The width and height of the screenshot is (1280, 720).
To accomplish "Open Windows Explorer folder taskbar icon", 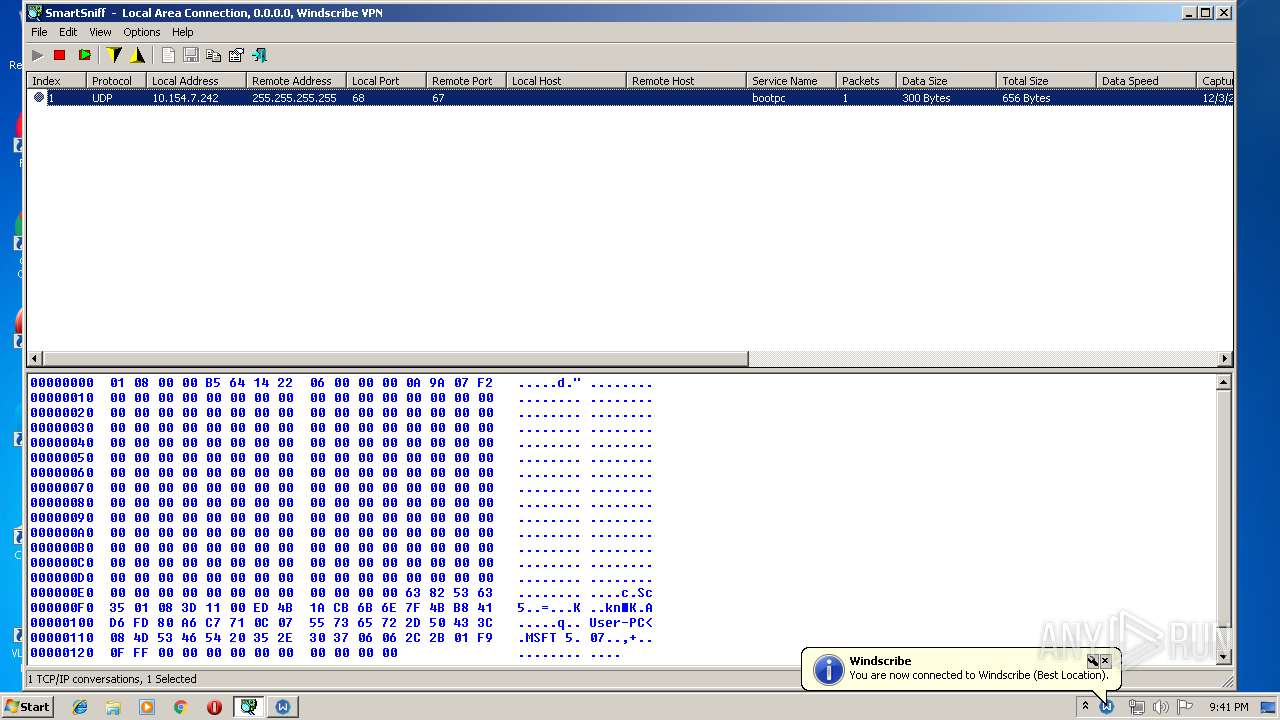I will tap(113, 707).
